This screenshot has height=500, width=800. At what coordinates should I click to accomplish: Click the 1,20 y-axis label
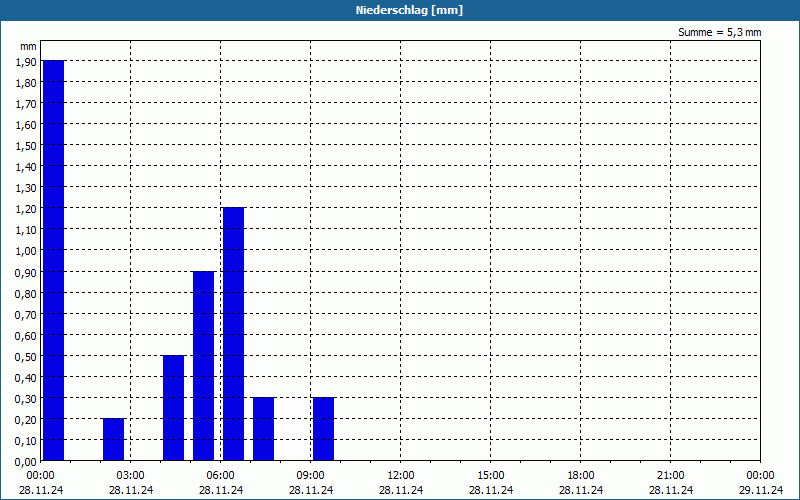(27, 209)
